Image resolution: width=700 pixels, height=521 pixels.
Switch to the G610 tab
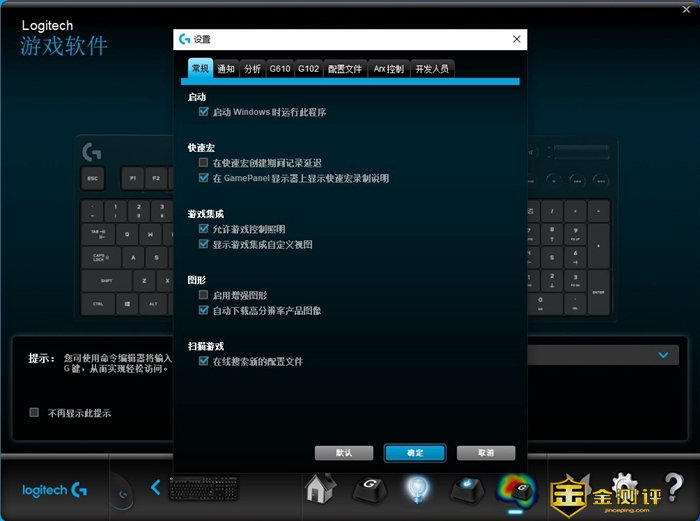pyautogui.click(x=279, y=69)
